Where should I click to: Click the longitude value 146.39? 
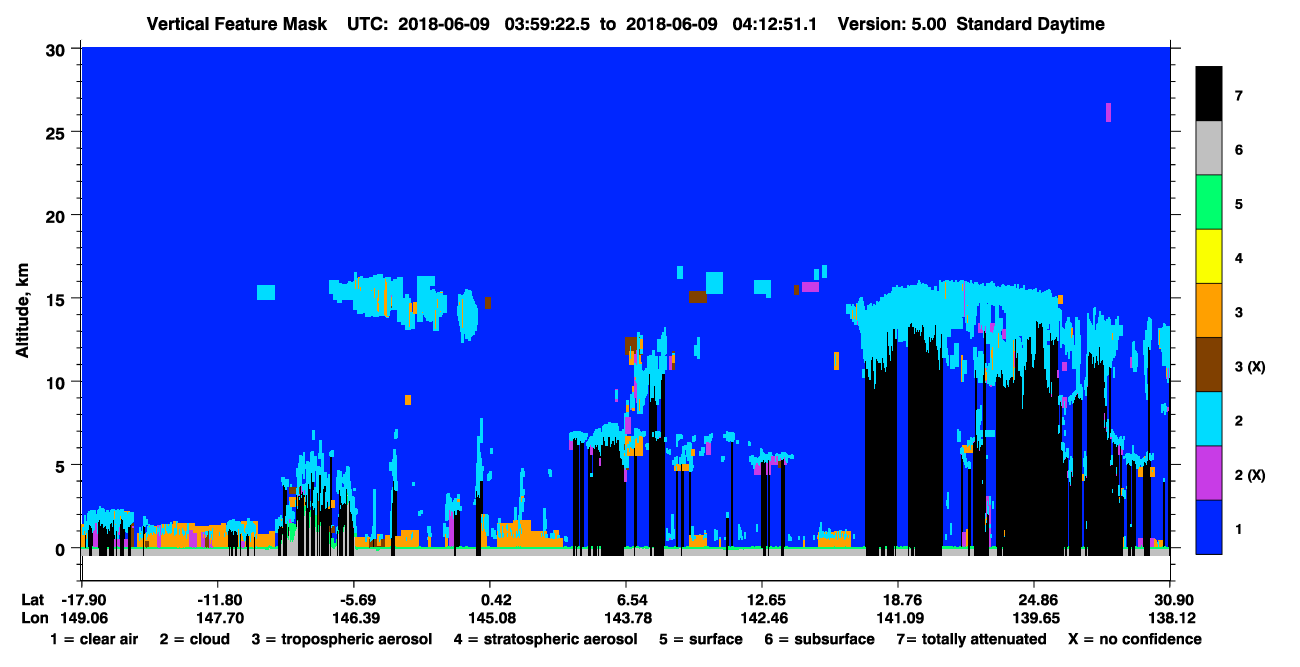(x=356, y=618)
